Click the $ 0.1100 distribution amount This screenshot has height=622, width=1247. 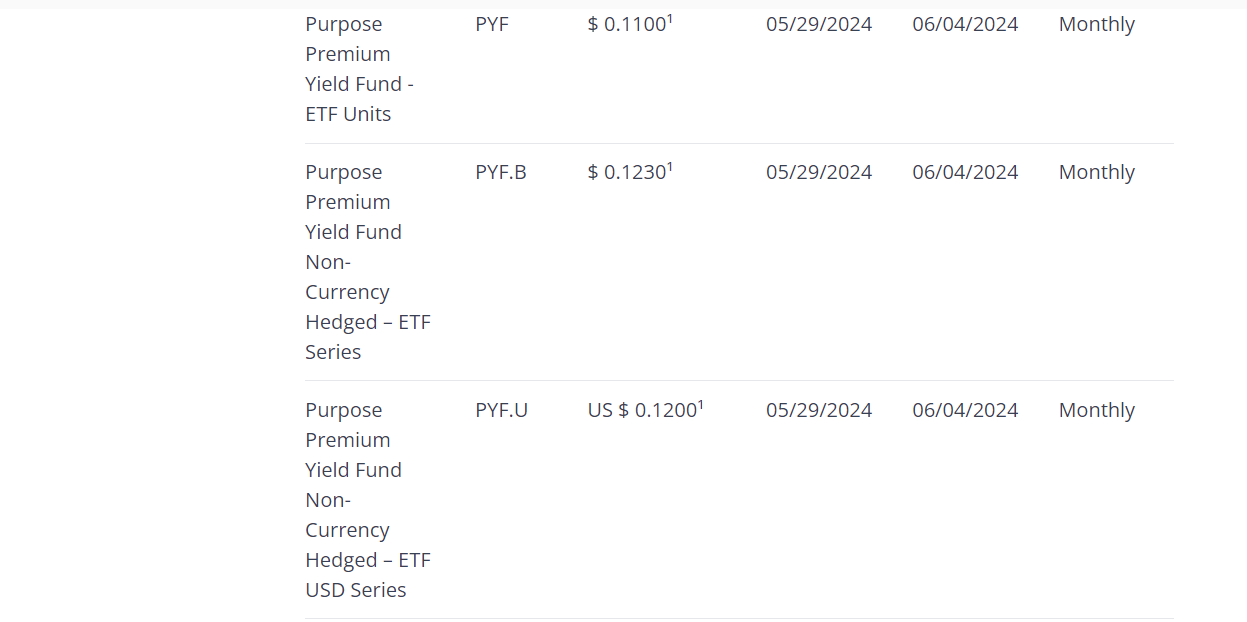click(626, 25)
